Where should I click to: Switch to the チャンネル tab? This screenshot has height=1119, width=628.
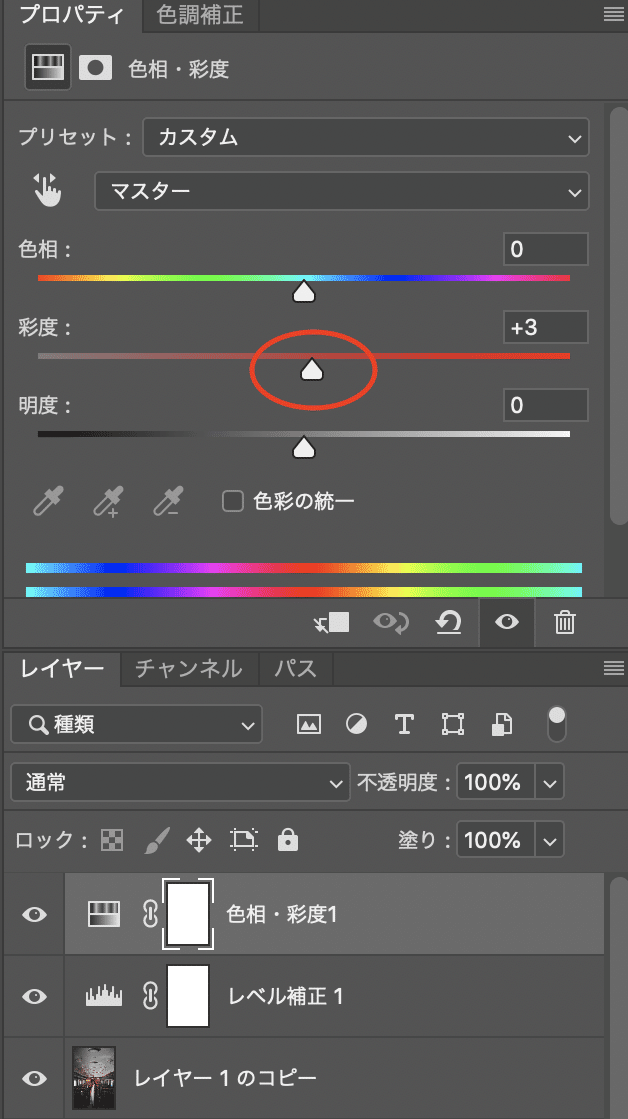pyautogui.click(x=188, y=669)
